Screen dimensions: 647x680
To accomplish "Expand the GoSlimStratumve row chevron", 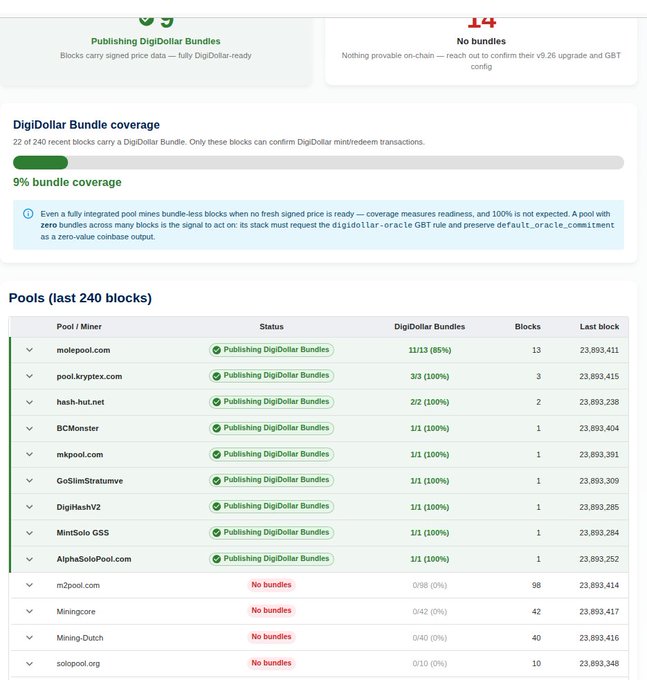I will [x=29, y=481].
